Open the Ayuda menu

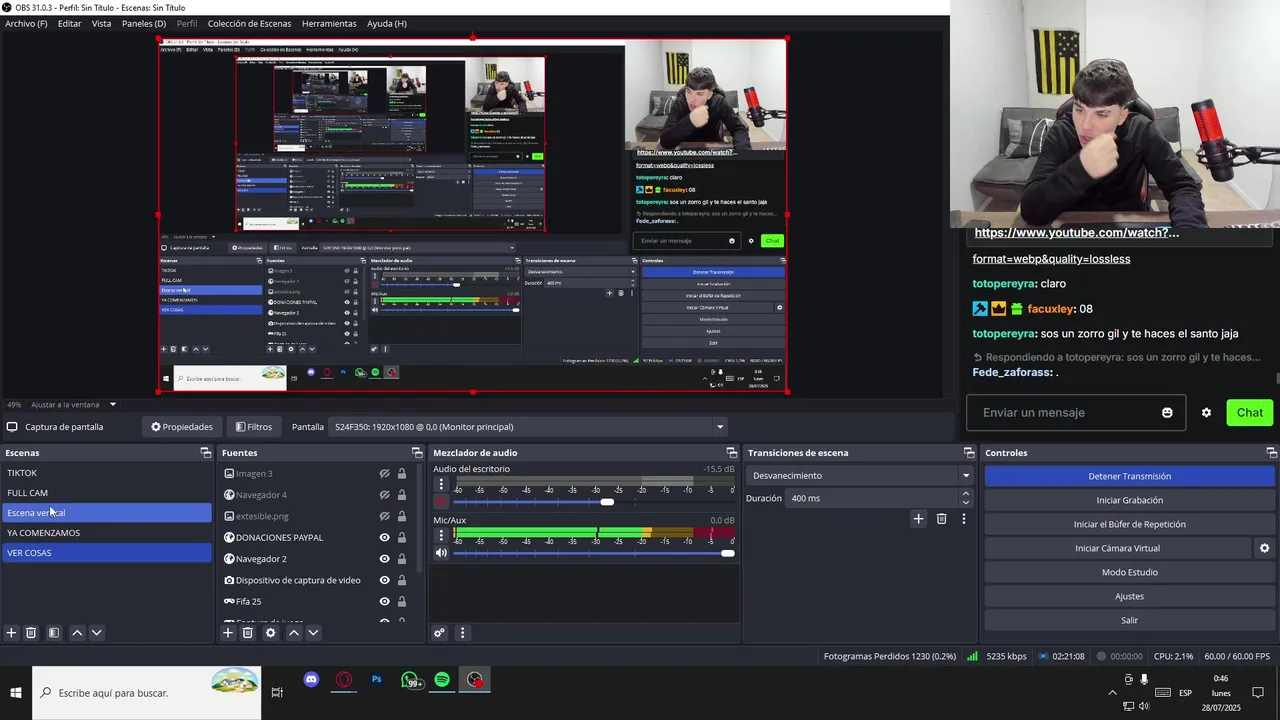tap(386, 23)
